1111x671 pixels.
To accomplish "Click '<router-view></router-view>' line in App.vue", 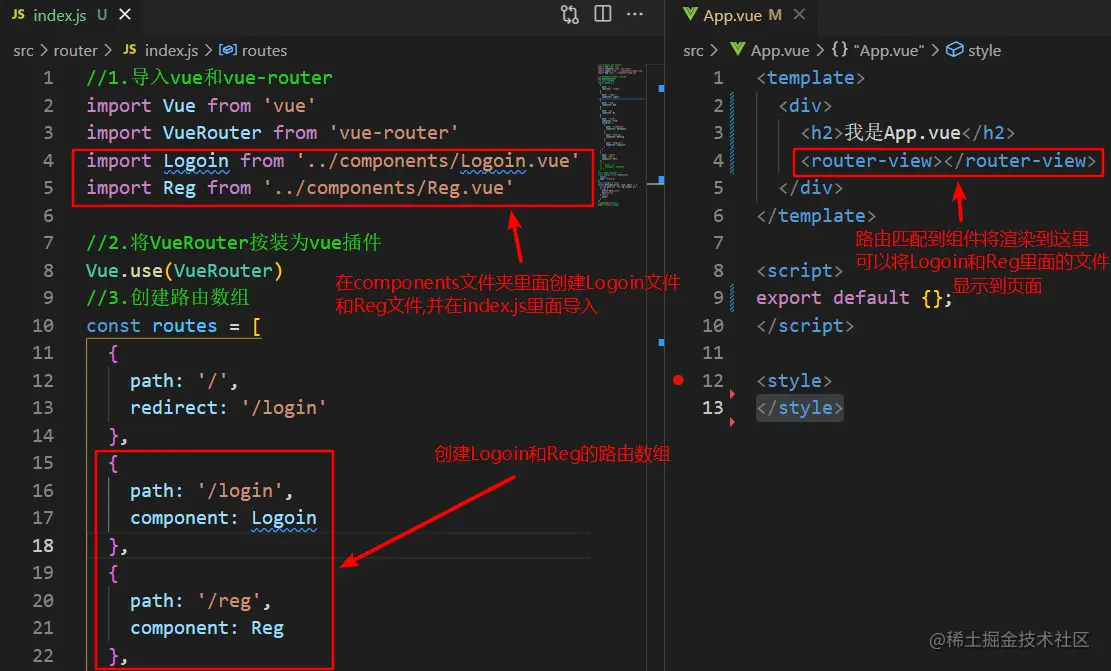I will tap(948, 161).
